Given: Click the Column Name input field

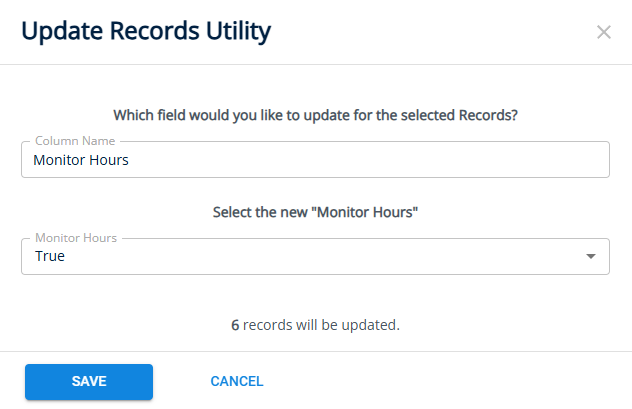Looking at the screenshot, I should pos(315,159).
